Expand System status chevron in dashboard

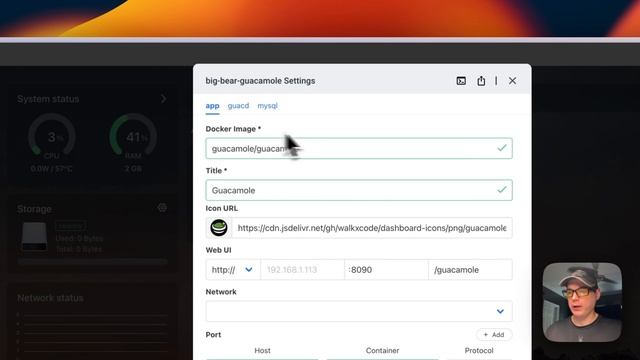pos(163,99)
